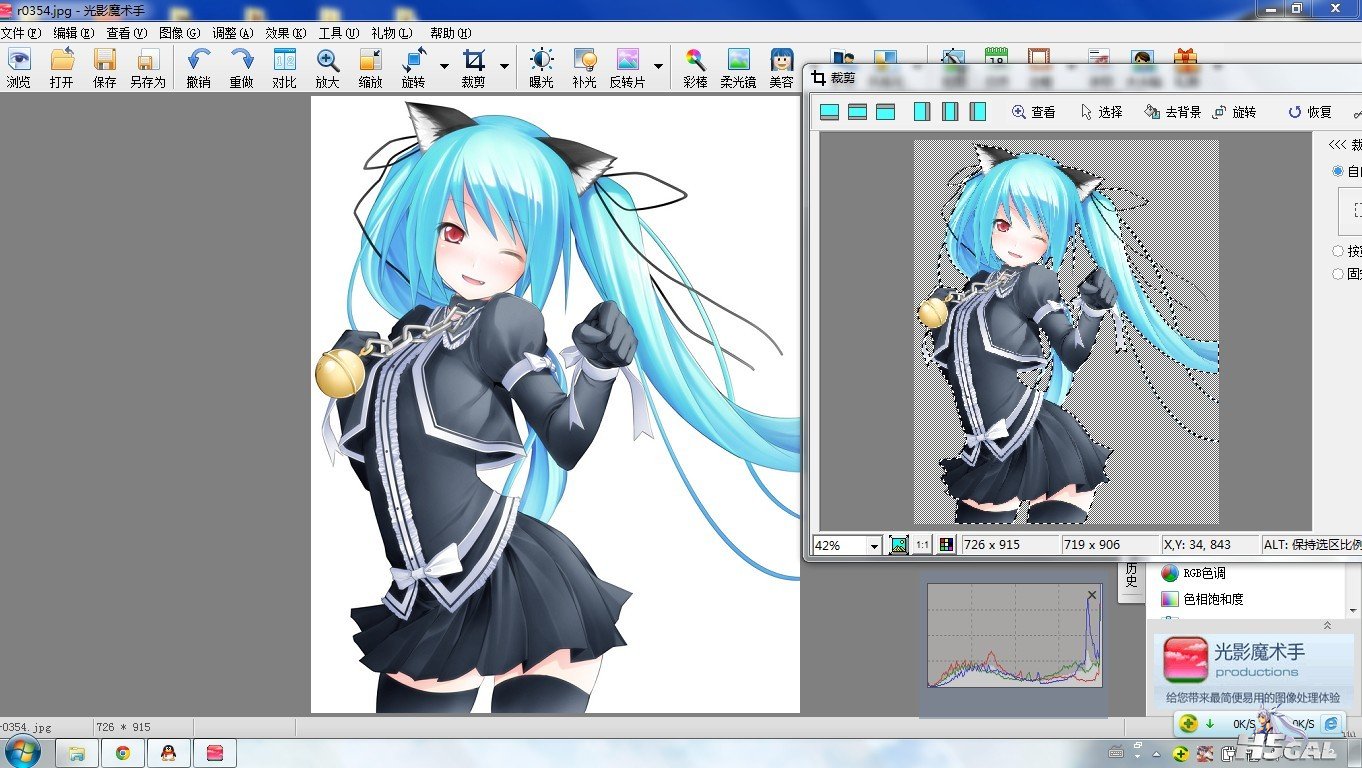Select 色相饱和度 hue saturation item
This screenshot has width=1362, height=768.
[1202, 599]
